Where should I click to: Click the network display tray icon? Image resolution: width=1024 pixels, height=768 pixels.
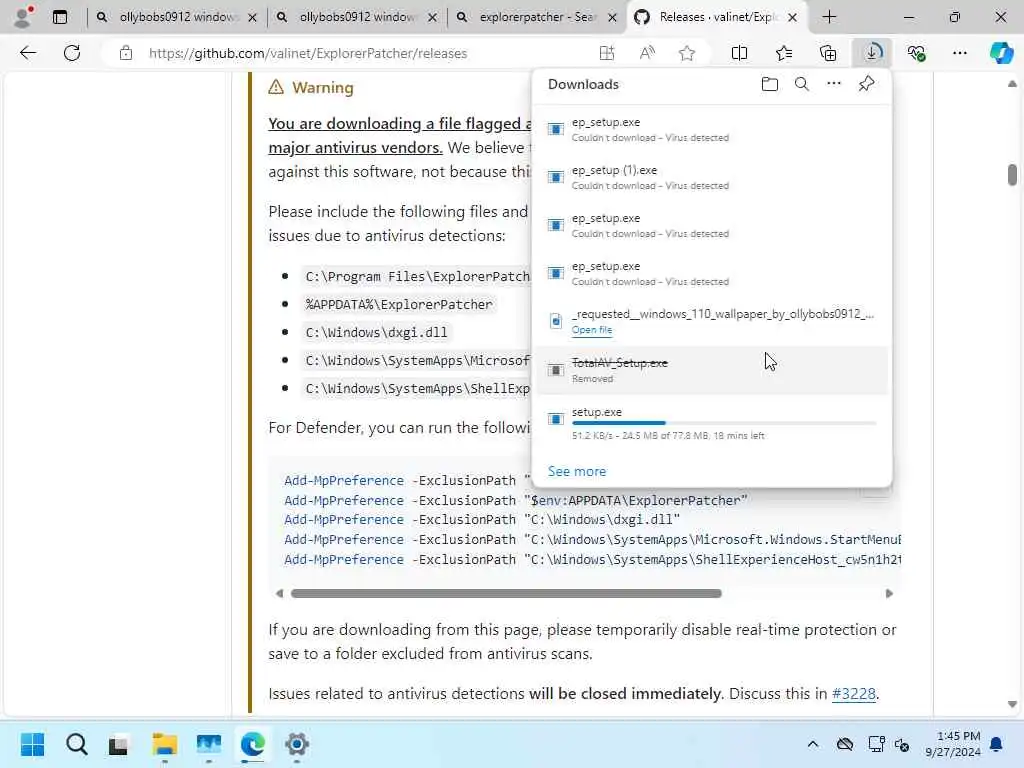pyautogui.click(x=876, y=744)
